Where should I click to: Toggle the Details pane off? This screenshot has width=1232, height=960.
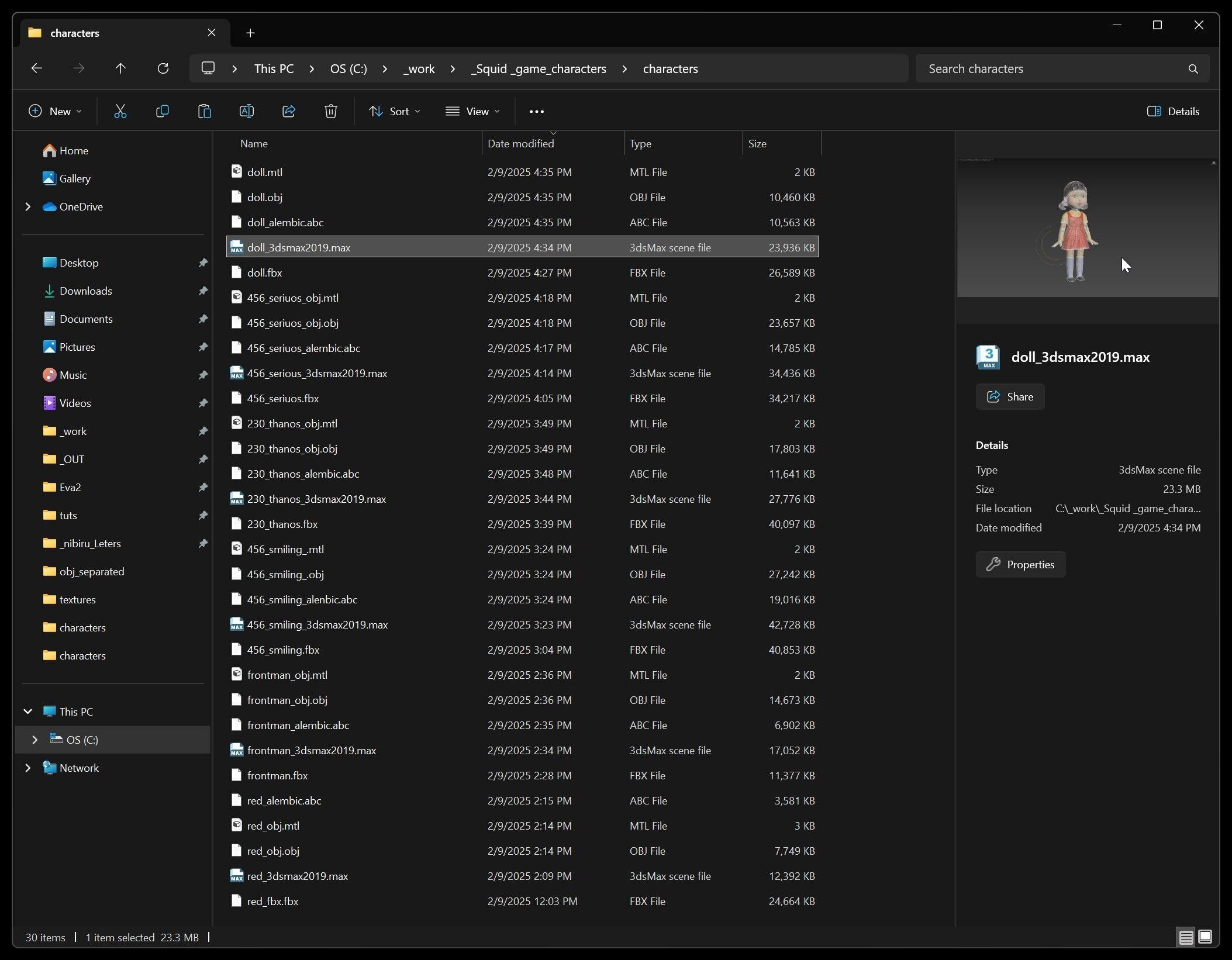[x=1173, y=111]
